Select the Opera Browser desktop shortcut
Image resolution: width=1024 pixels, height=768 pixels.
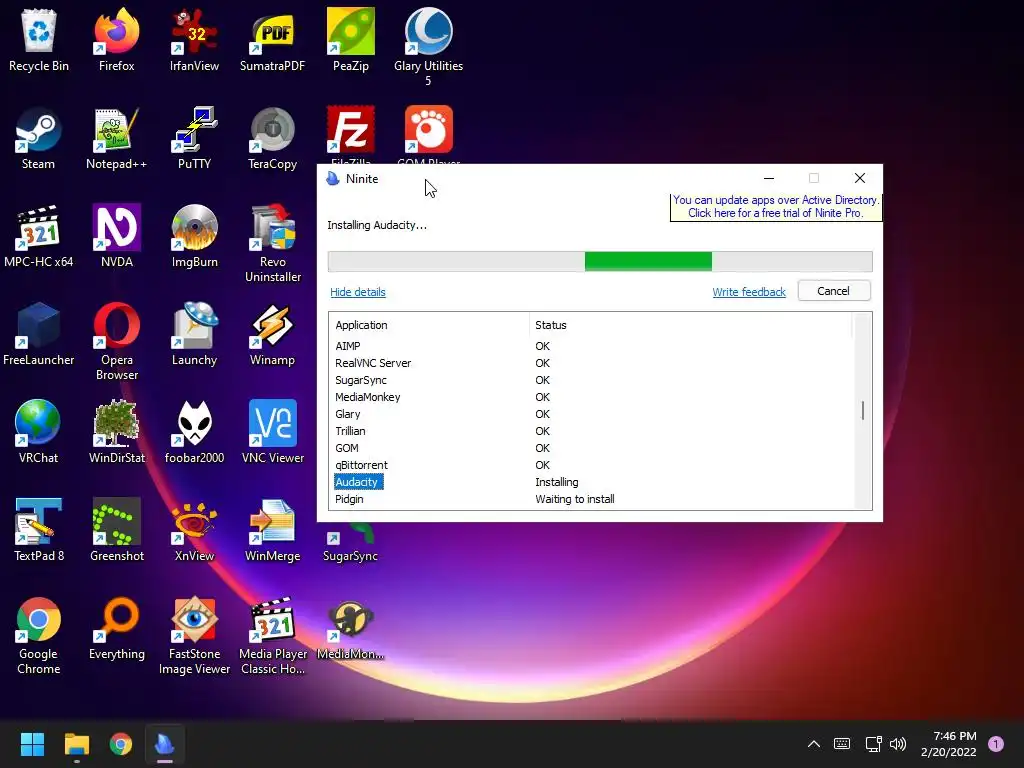tap(116, 340)
